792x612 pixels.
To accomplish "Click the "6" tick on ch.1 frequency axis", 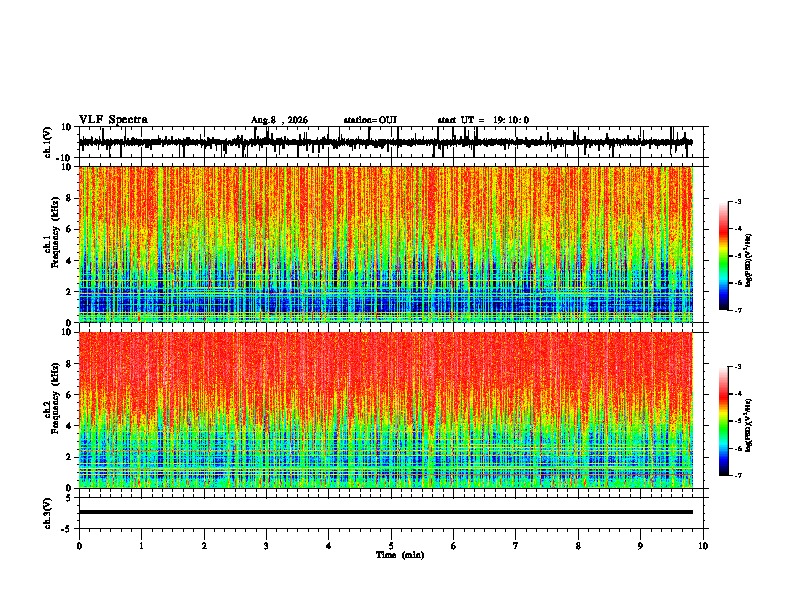I will pos(70,229).
